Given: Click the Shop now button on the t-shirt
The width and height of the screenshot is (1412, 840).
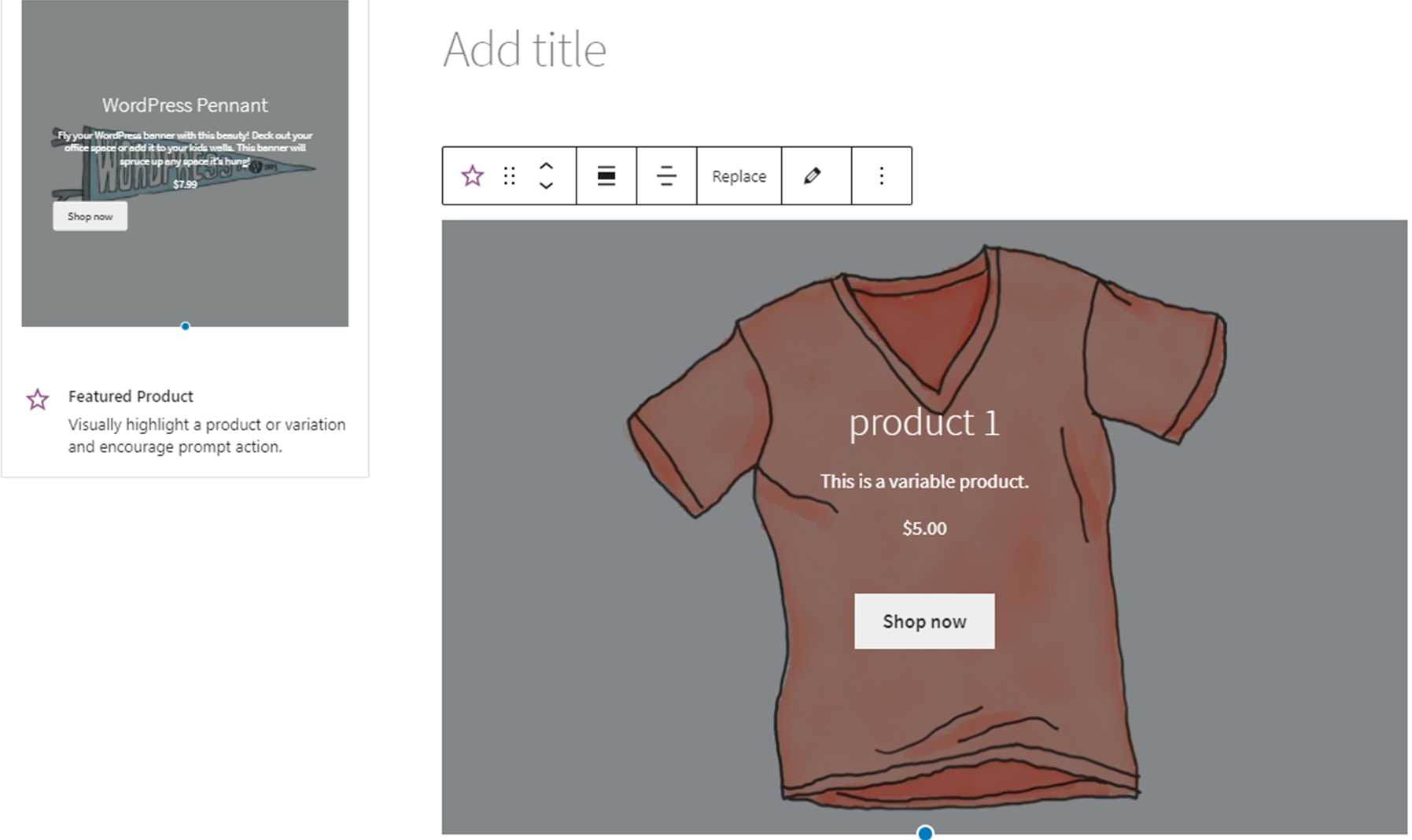Looking at the screenshot, I should pyautogui.click(x=924, y=621).
